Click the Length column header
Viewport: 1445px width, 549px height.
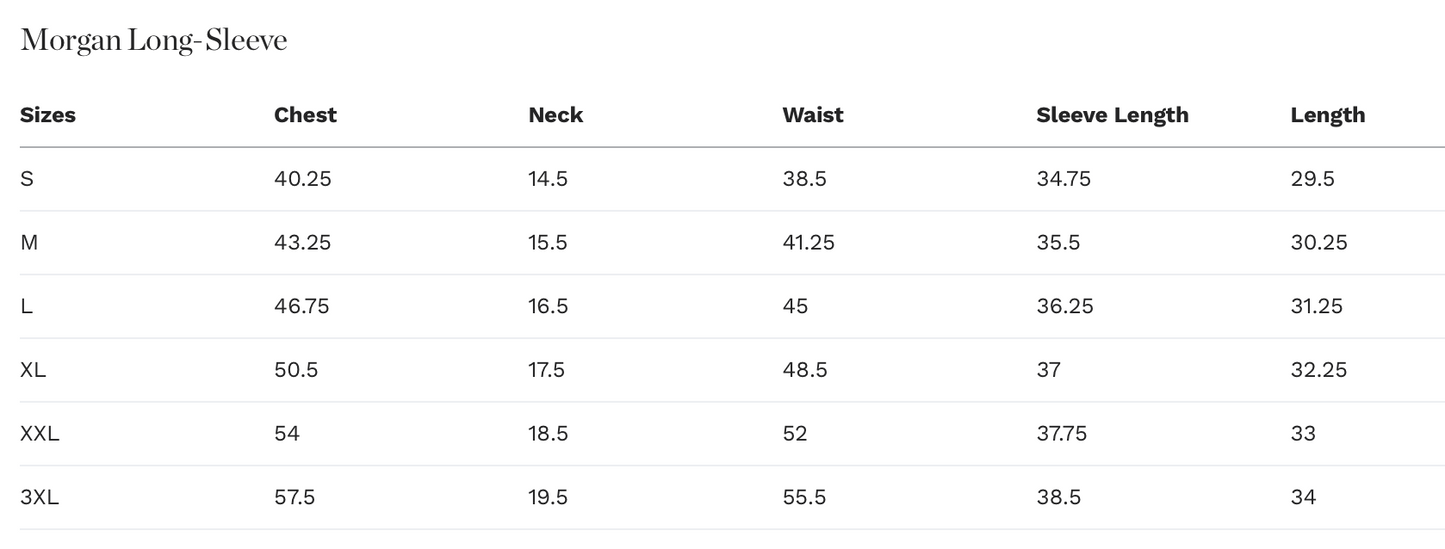click(x=1327, y=115)
